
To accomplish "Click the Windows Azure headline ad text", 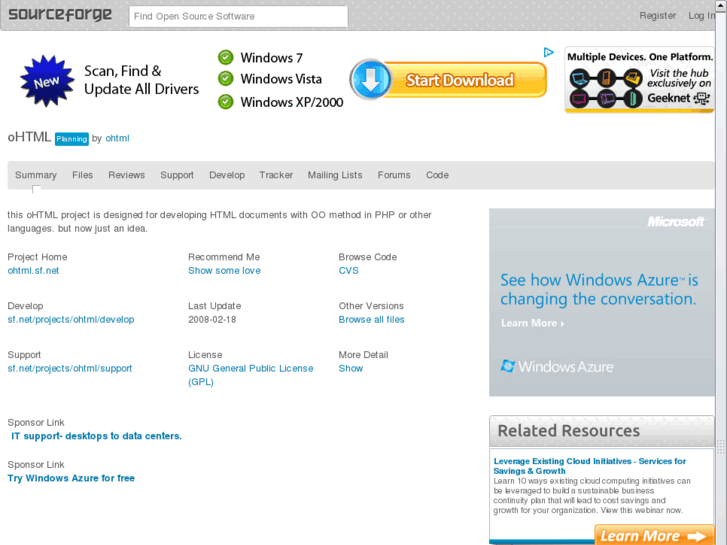I will (599, 289).
